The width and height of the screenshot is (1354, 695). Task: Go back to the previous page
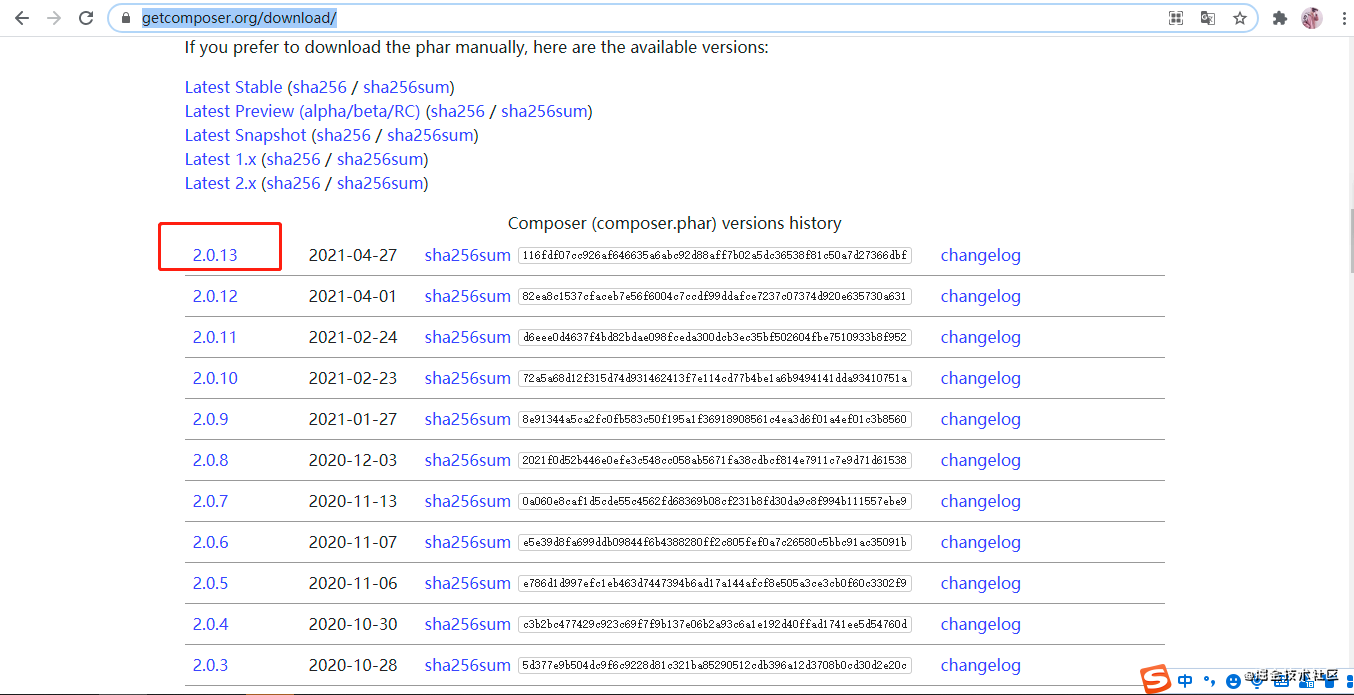(21, 18)
